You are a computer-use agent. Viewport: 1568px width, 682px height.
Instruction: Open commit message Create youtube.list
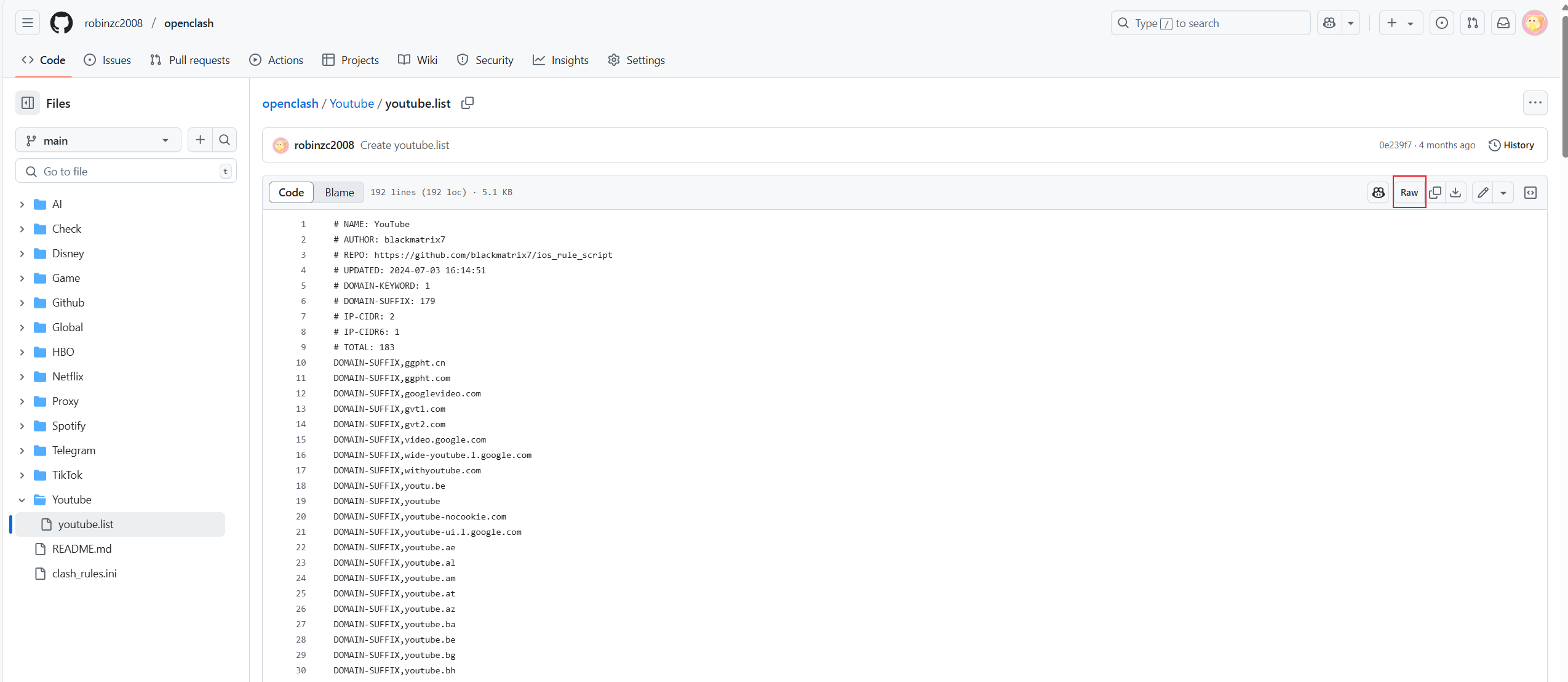coord(405,145)
